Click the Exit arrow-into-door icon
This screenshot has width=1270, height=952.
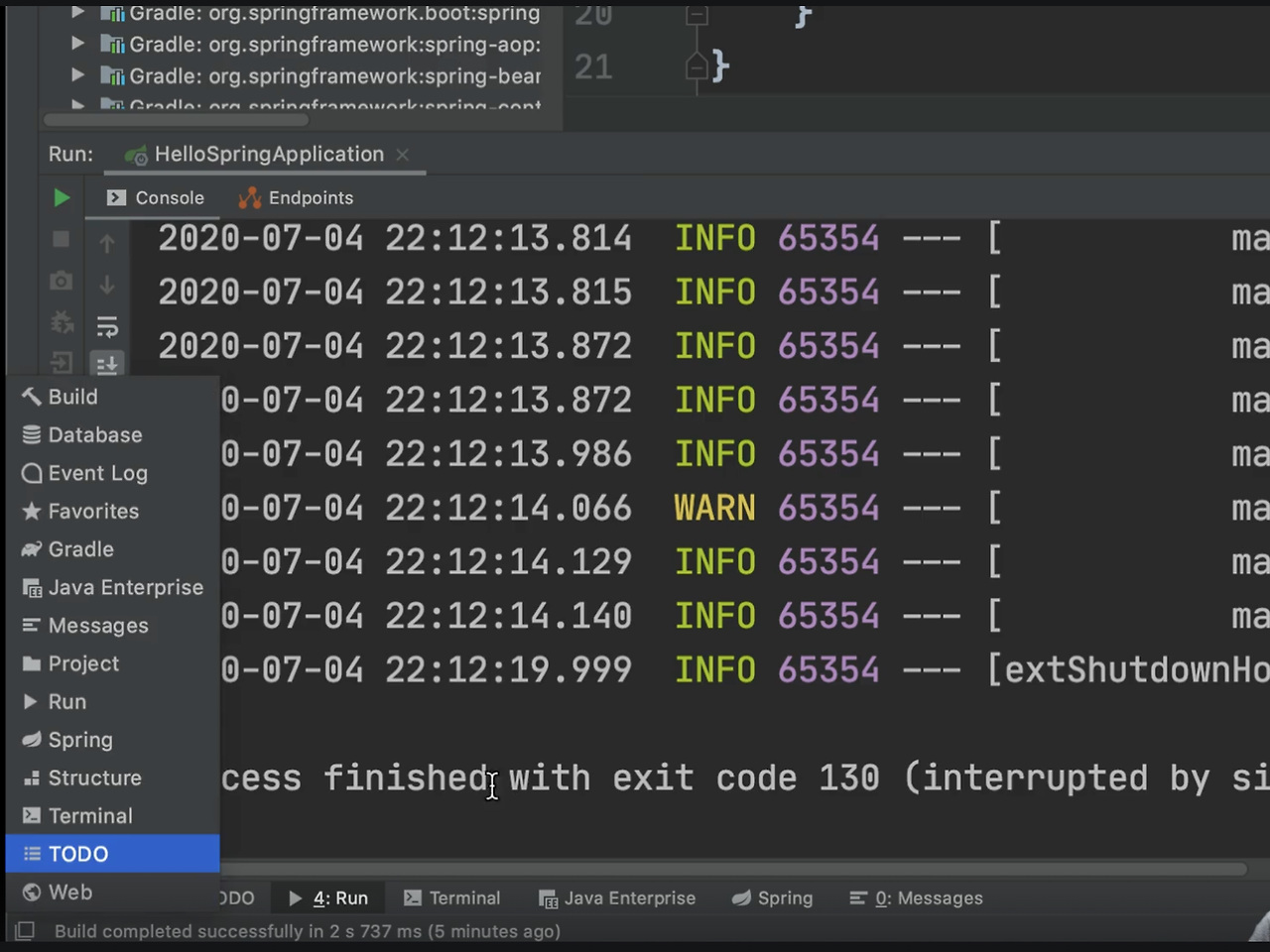pos(61,363)
